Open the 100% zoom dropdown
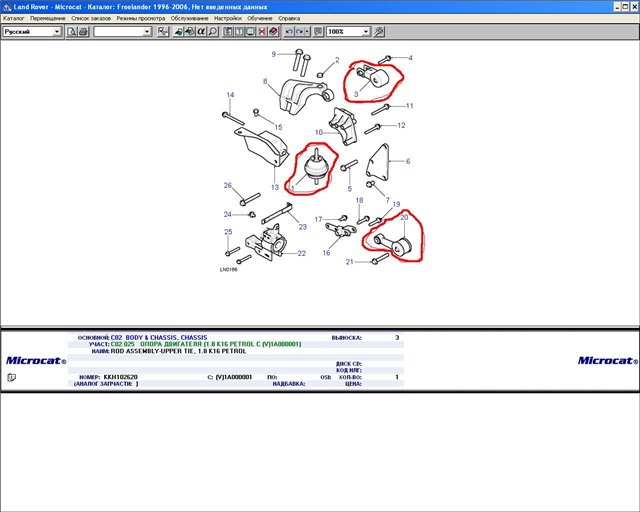Image resolution: width=640 pixels, height=512 pixels. click(366, 31)
